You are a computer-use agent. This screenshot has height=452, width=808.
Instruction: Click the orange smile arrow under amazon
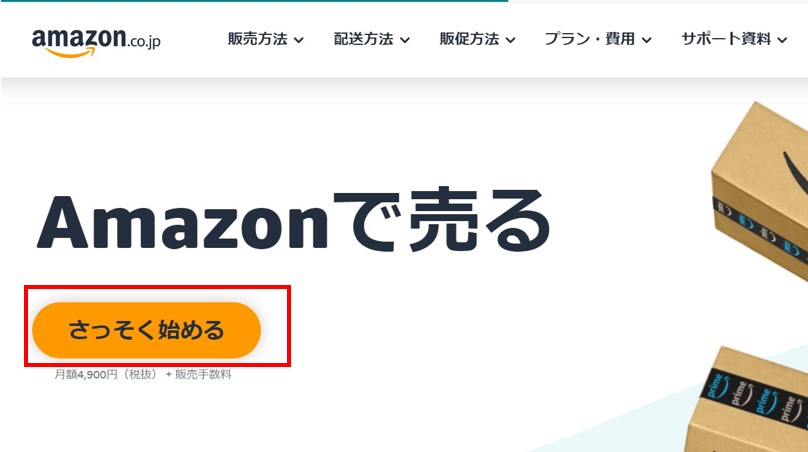point(71,52)
